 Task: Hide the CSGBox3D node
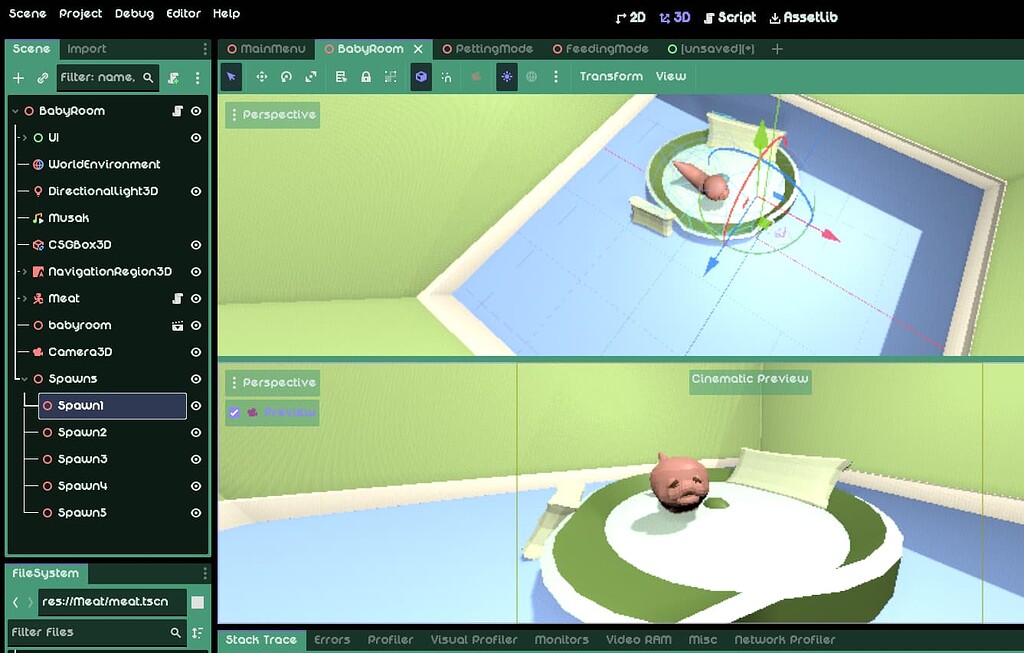pyautogui.click(x=196, y=245)
